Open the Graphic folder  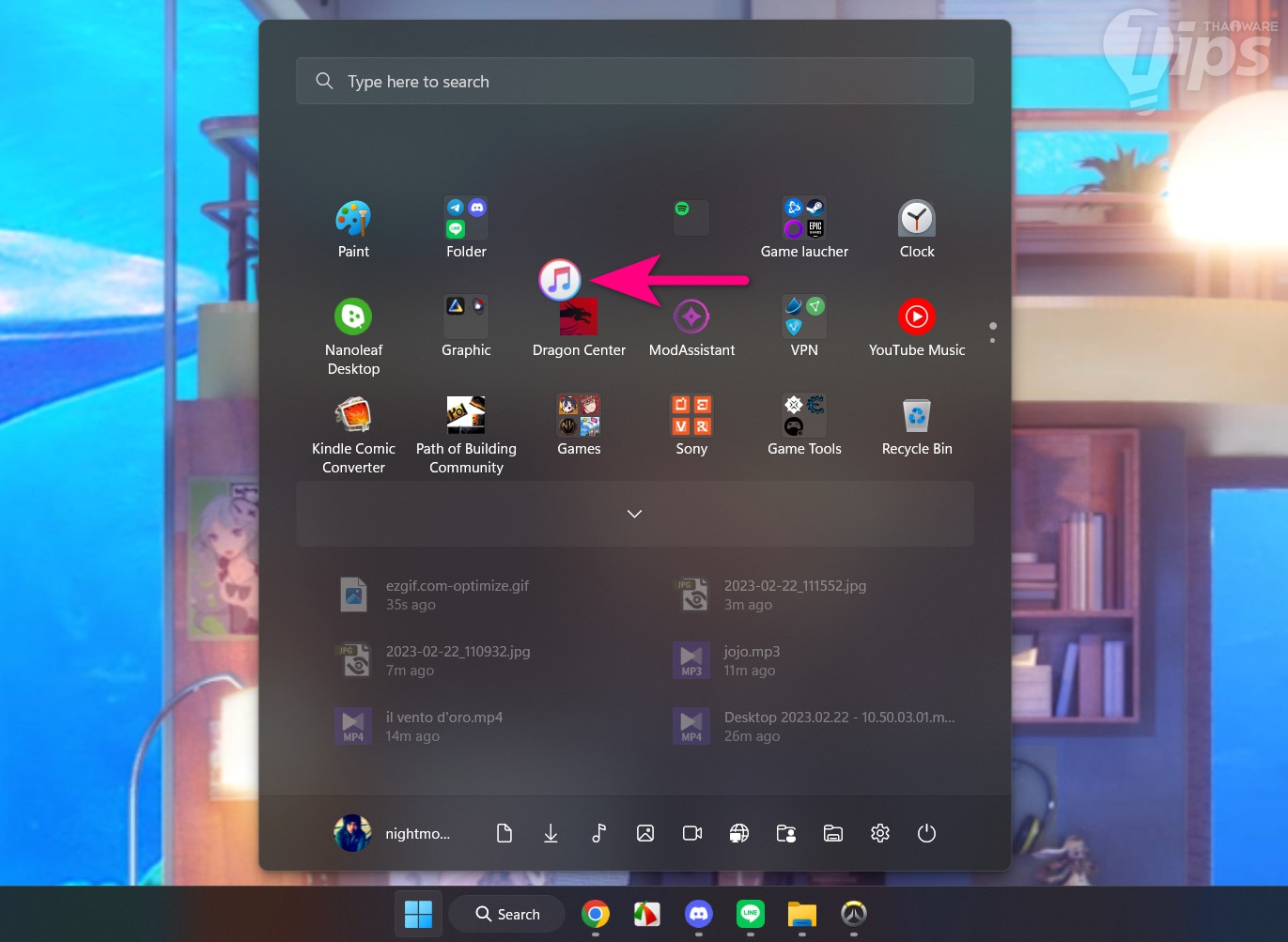pyautogui.click(x=466, y=327)
